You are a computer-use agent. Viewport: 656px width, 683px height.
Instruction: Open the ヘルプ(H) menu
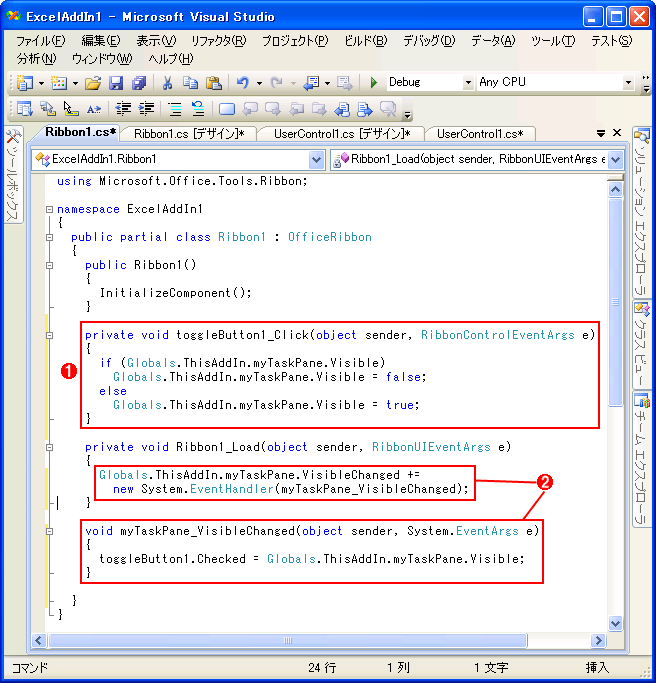click(x=171, y=59)
